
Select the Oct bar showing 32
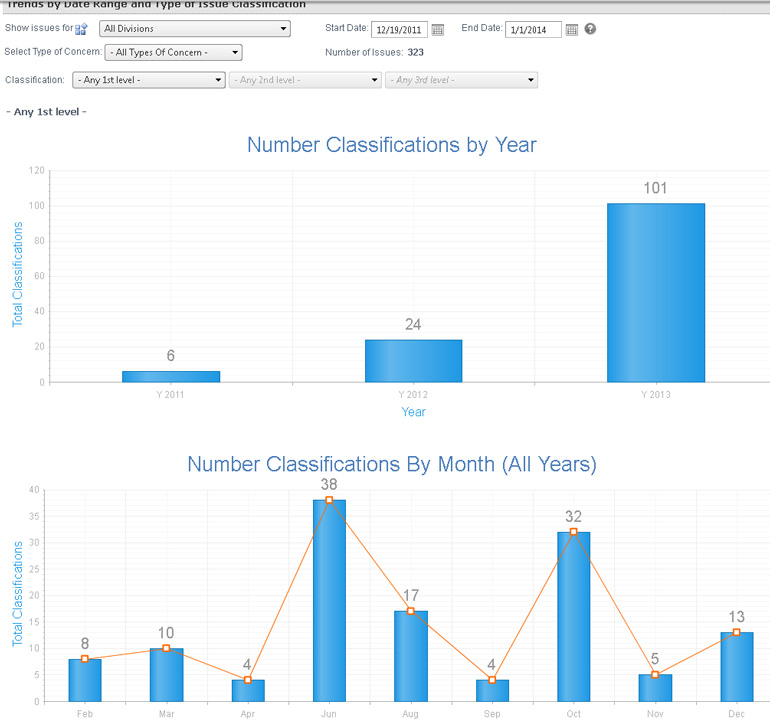pyautogui.click(x=574, y=616)
